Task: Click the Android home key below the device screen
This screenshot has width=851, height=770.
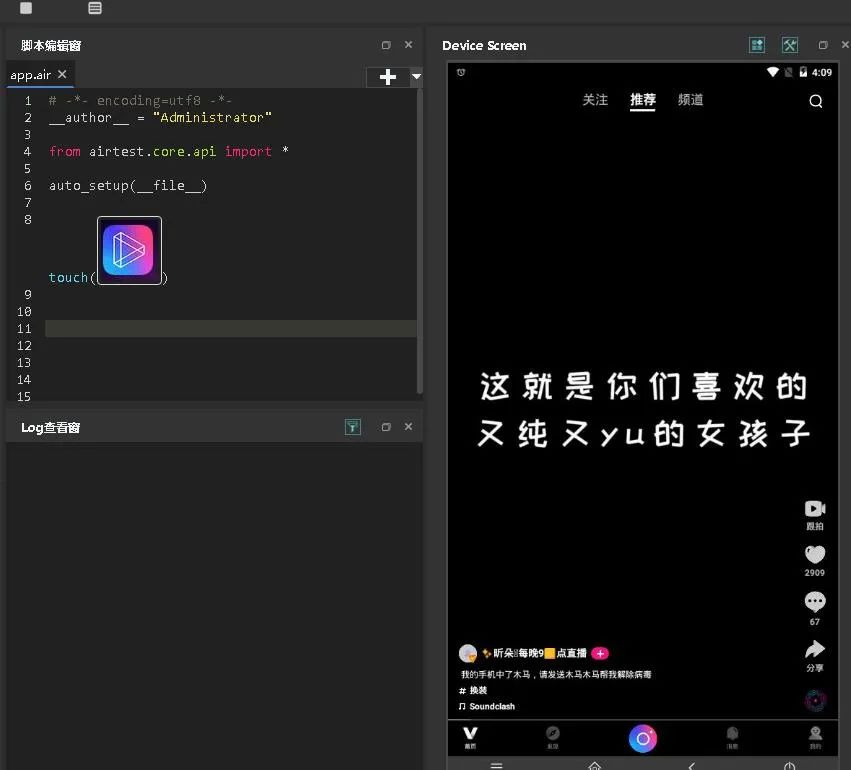Action: [595, 765]
